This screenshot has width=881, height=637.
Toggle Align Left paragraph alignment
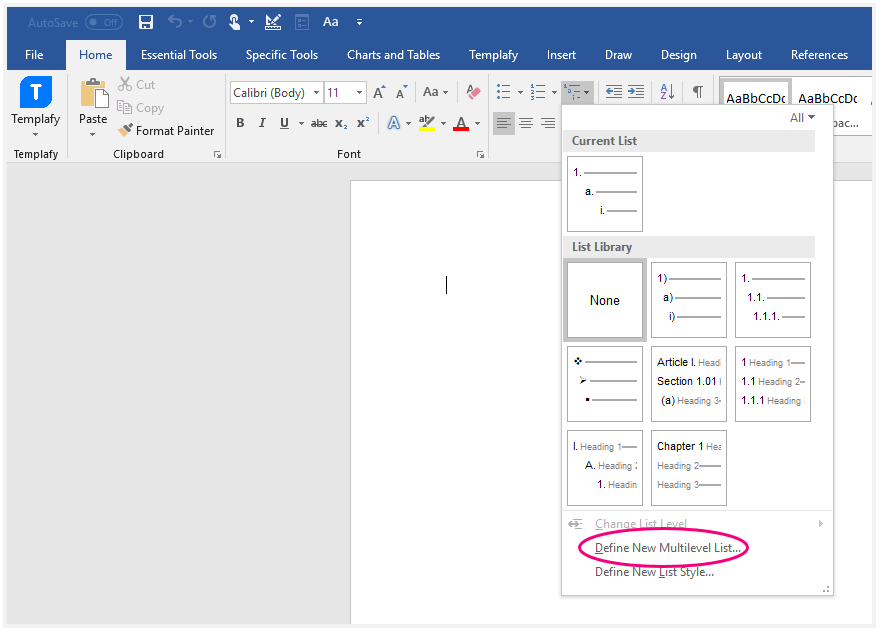(504, 123)
